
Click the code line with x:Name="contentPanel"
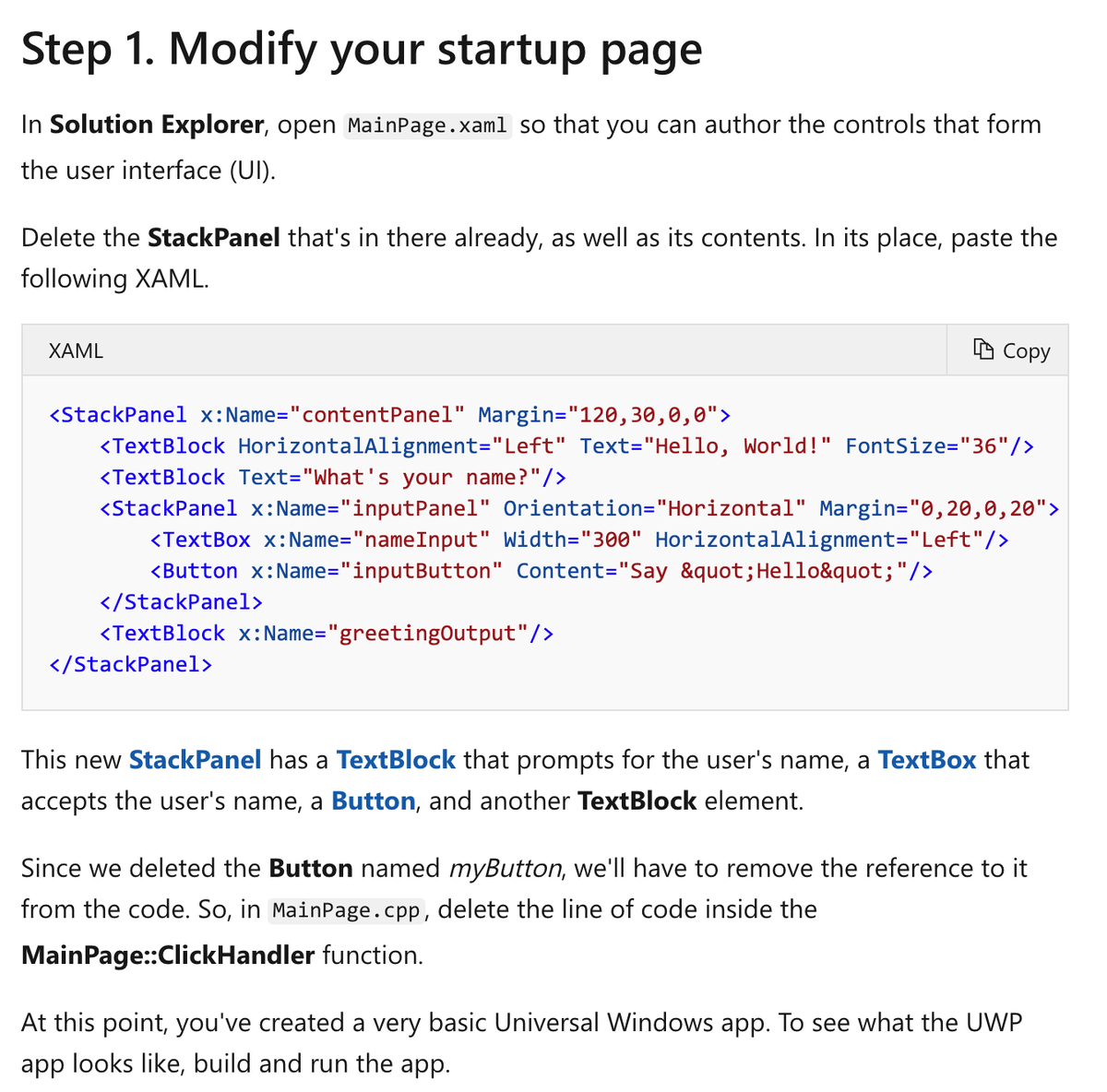point(390,415)
